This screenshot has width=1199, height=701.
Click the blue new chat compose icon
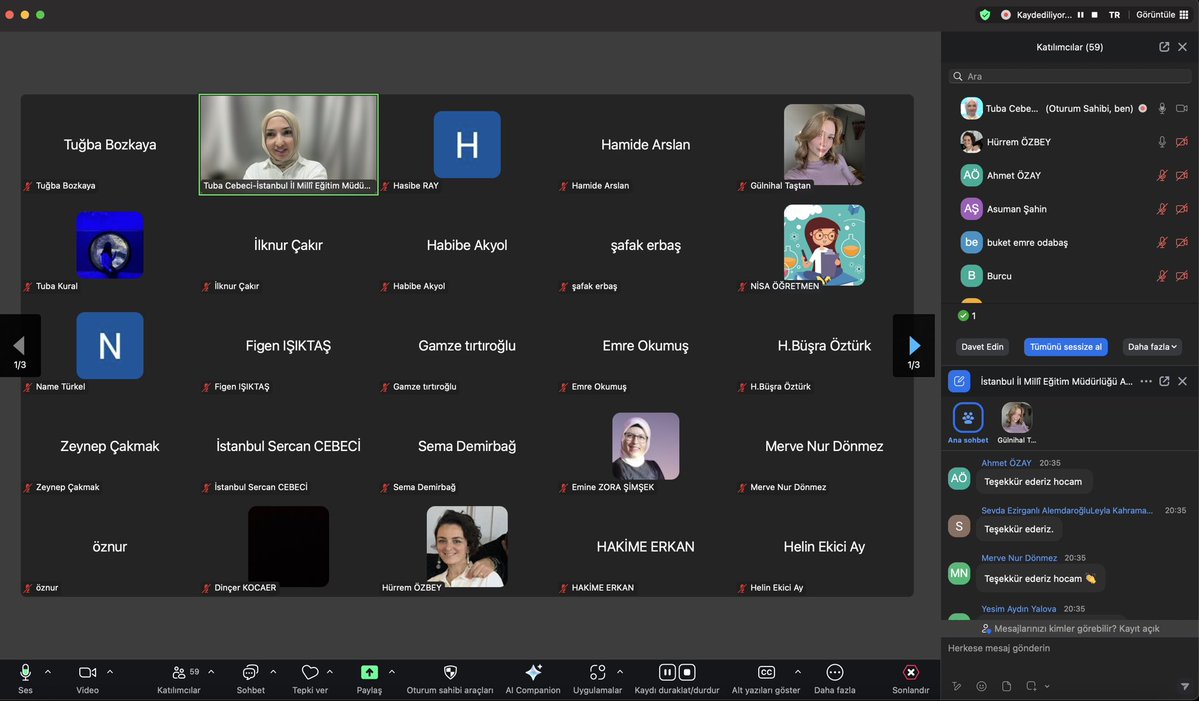(959, 381)
